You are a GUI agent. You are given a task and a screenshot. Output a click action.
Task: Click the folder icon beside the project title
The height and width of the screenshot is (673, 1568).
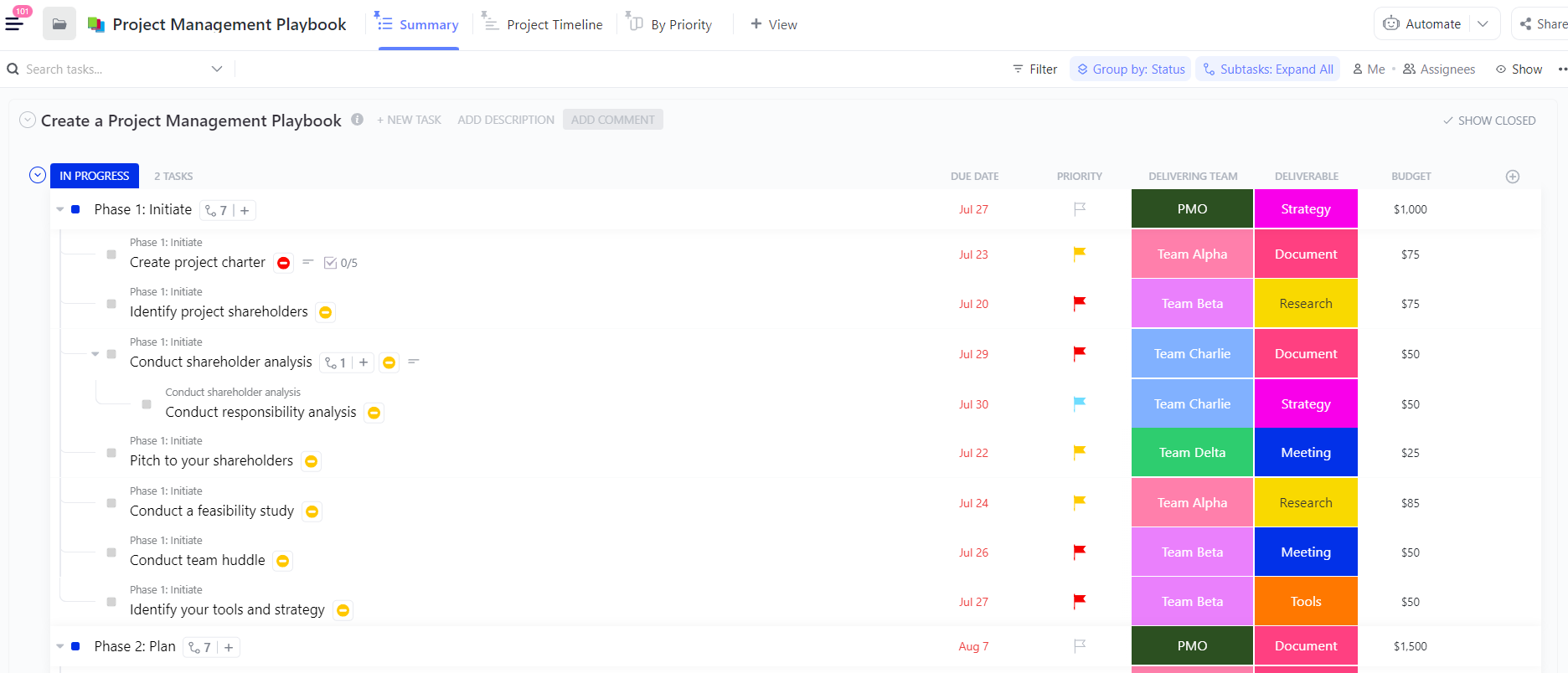(x=59, y=24)
